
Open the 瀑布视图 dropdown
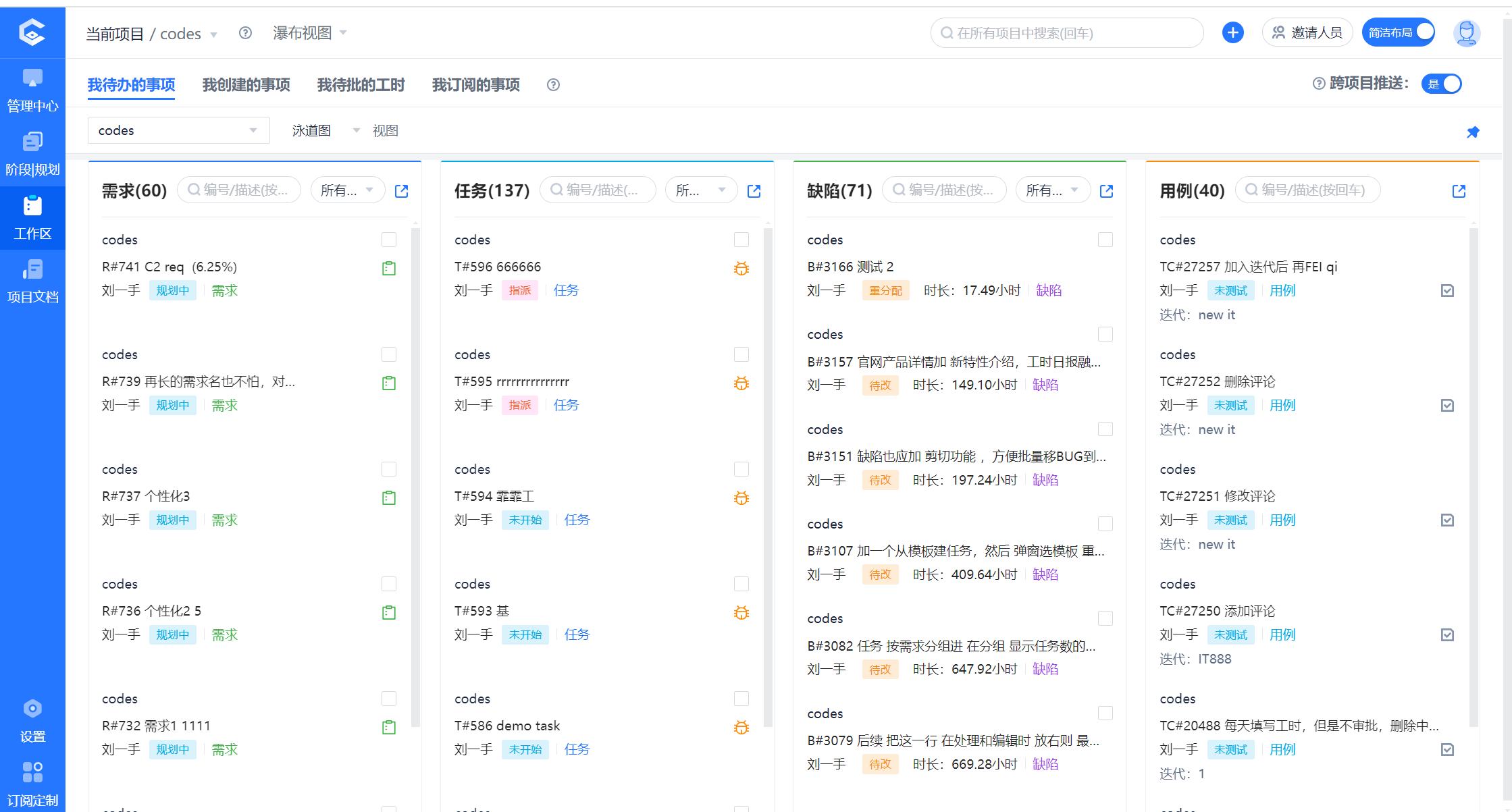tap(310, 33)
